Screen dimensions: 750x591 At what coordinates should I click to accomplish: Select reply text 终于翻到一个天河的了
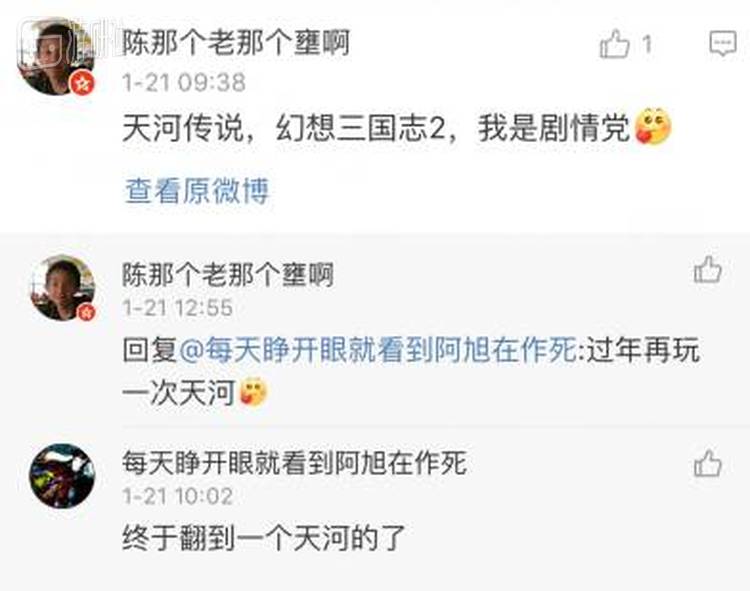[264, 538]
